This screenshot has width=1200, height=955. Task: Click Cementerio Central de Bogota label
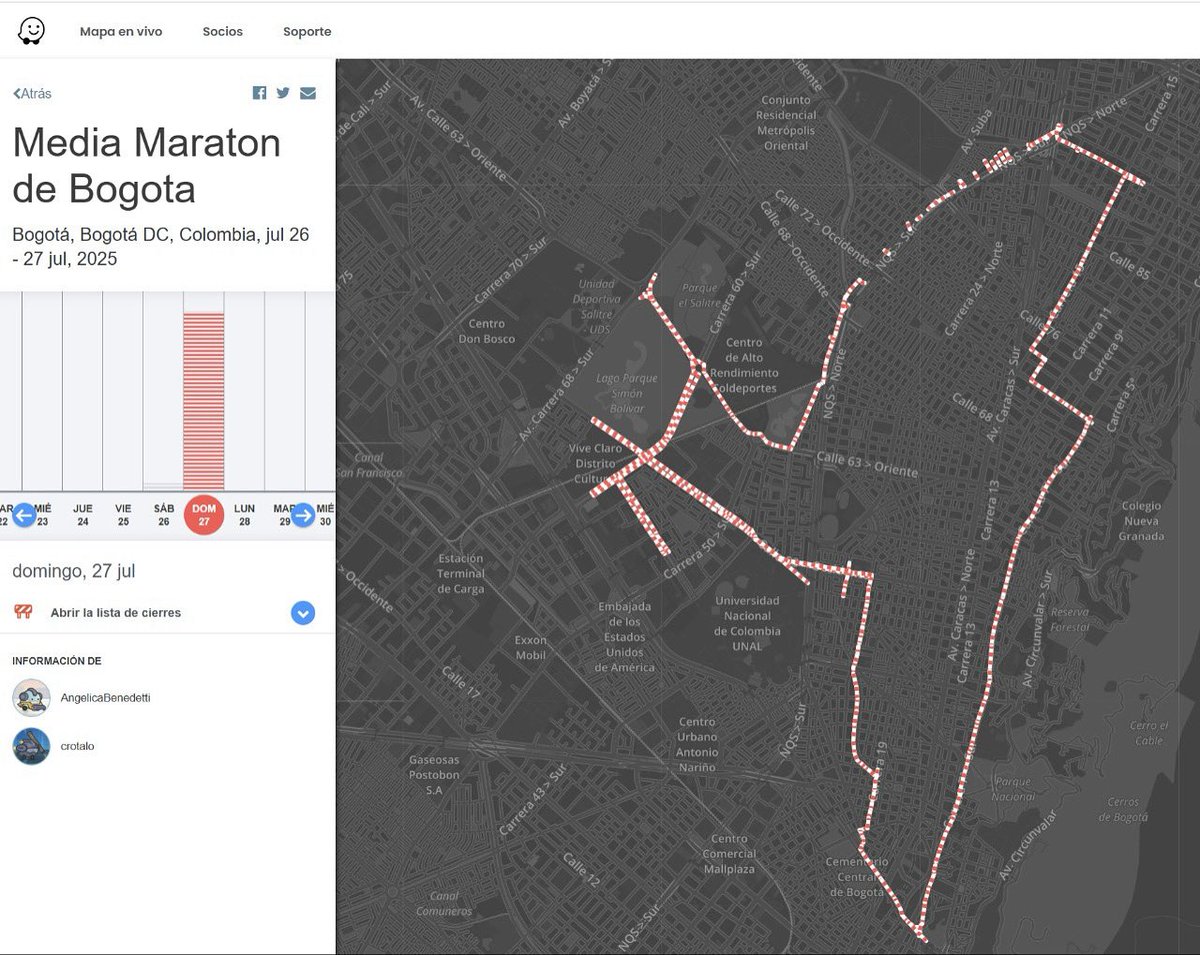click(856, 877)
